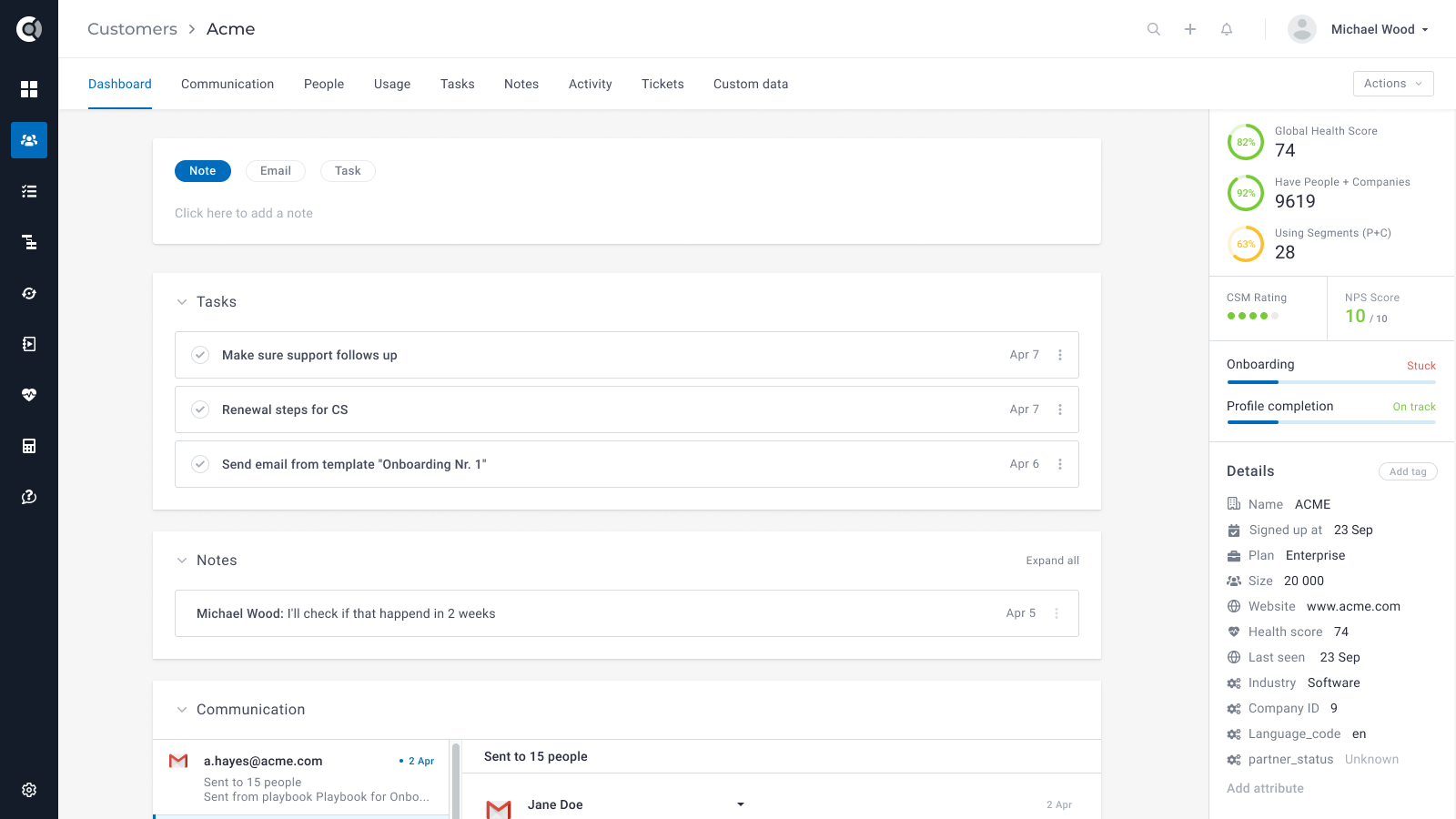Click Expand all in Notes
This screenshot has height=819, width=1456.
(x=1053, y=561)
